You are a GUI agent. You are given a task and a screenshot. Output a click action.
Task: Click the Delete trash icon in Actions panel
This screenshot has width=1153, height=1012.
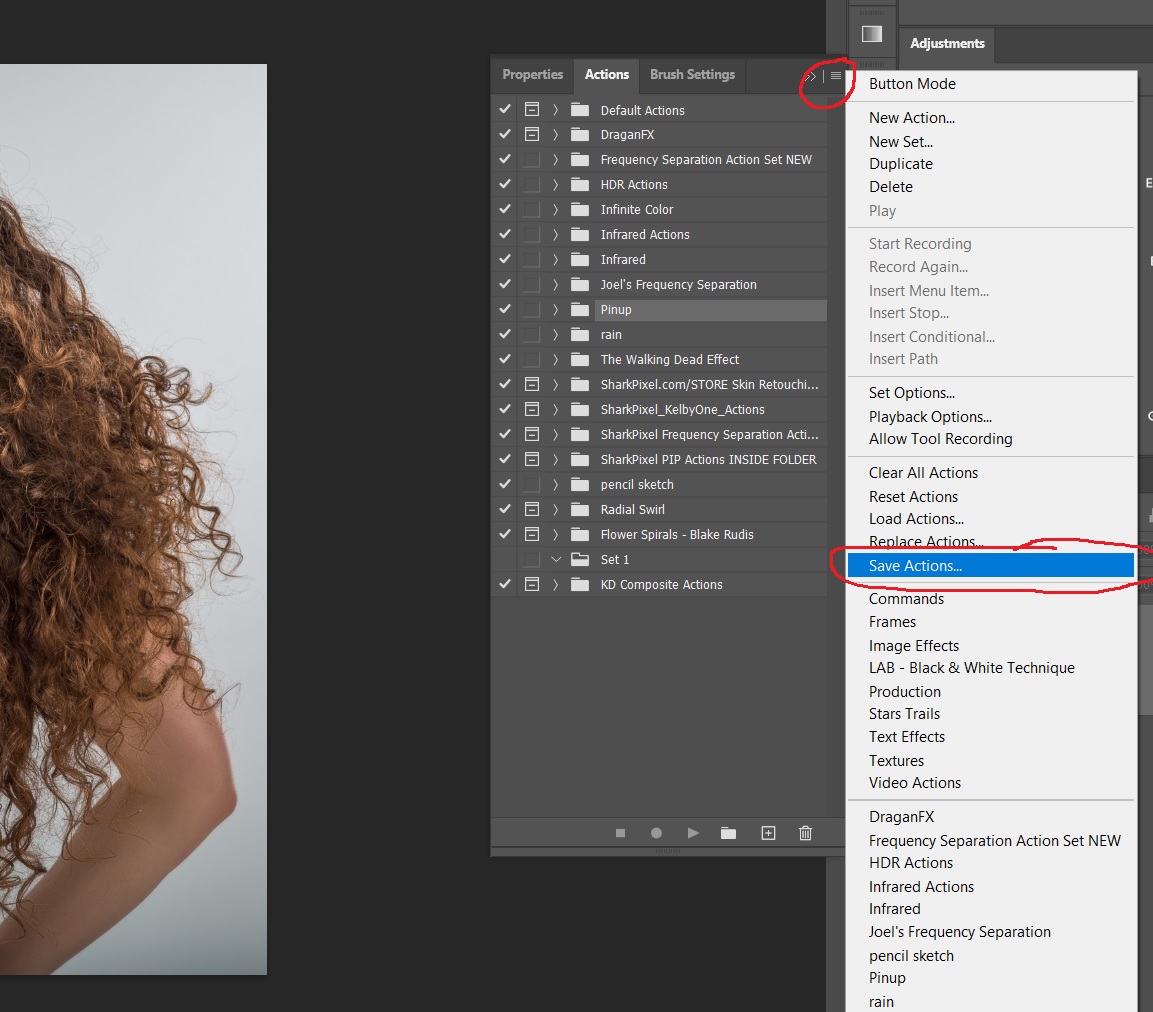[x=806, y=833]
